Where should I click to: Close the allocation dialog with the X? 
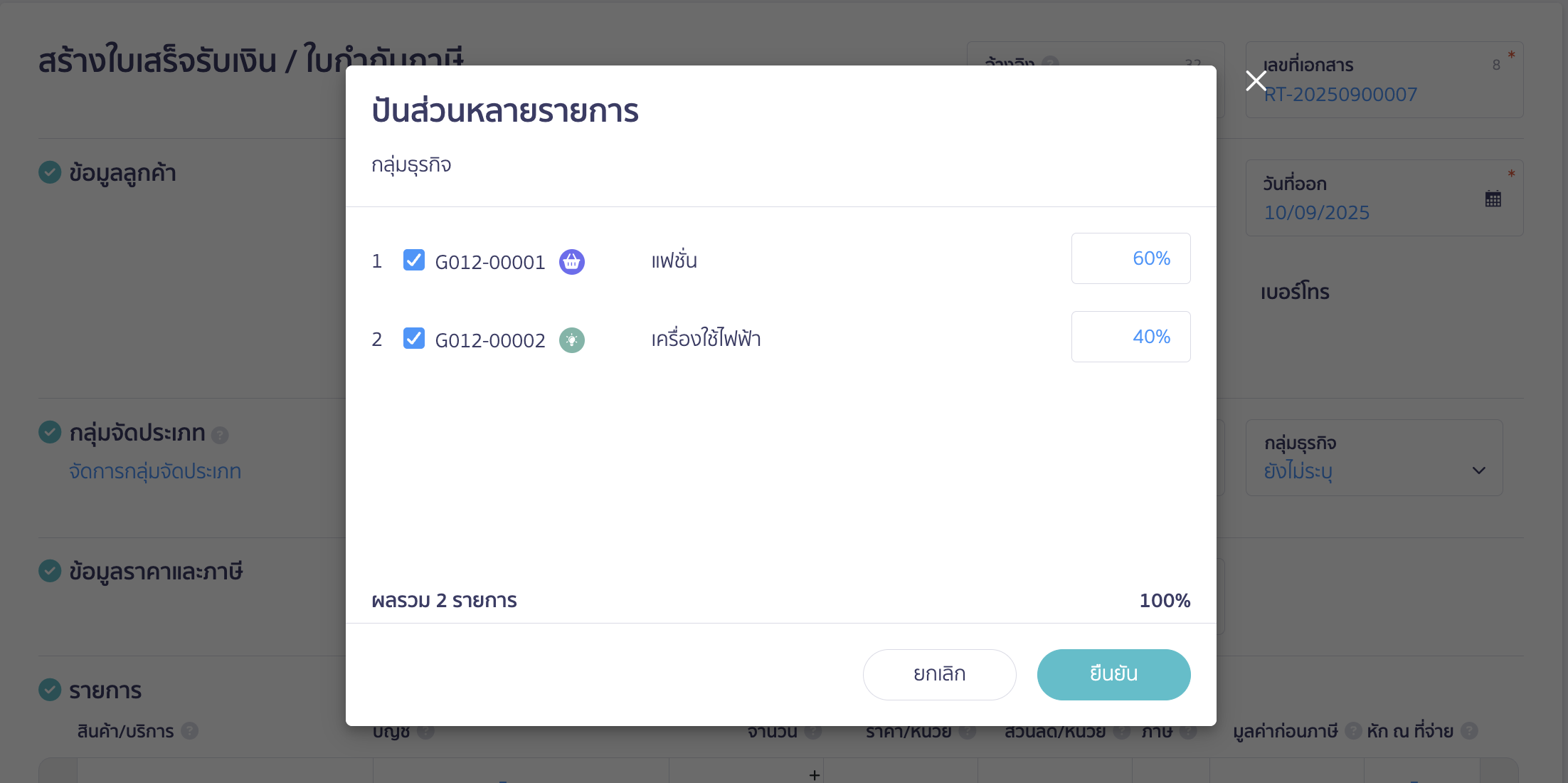click(1256, 80)
